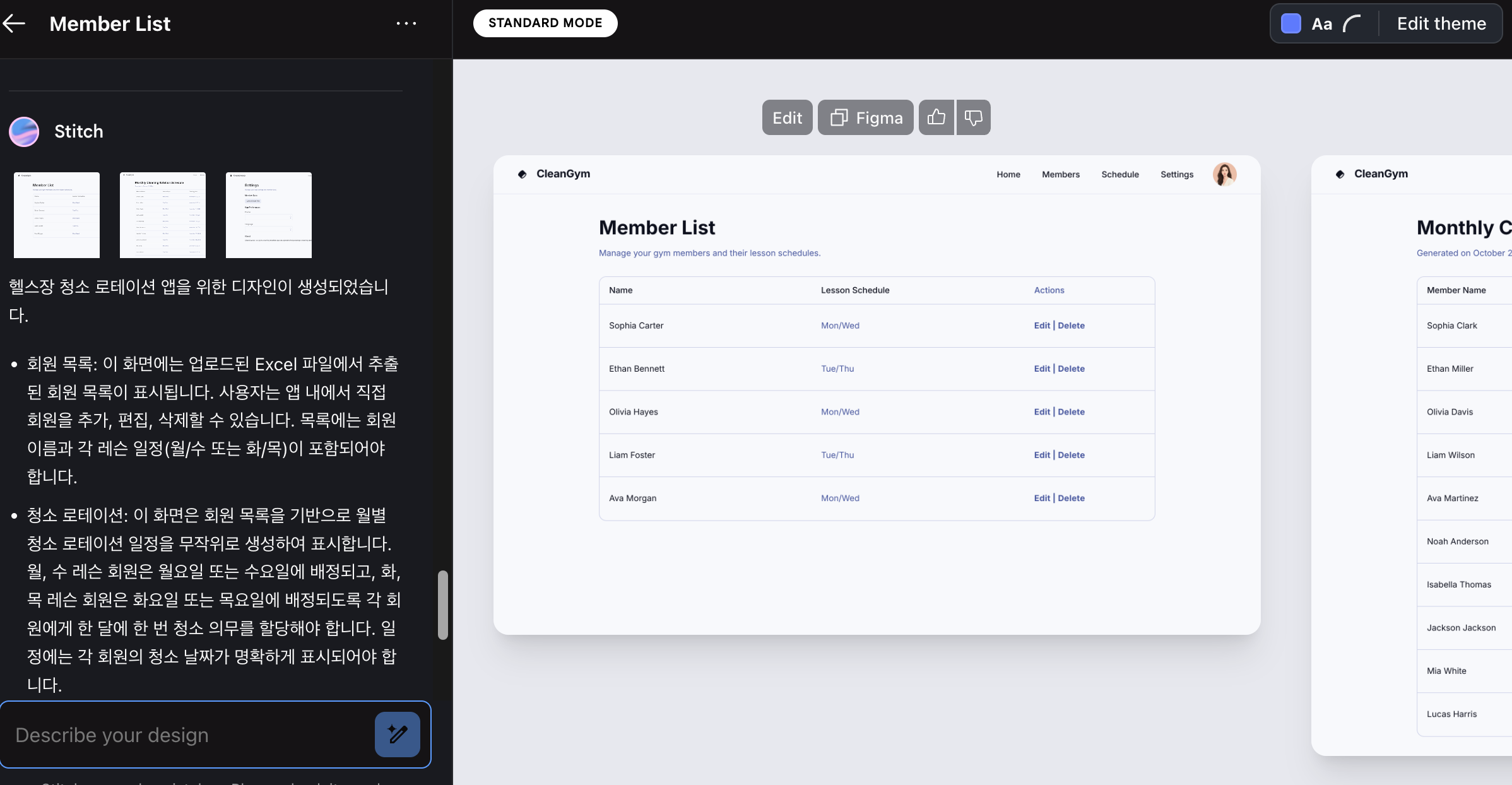Click the back arrow icon
This screenshot has height=785, width=1512.
[14, 24]
